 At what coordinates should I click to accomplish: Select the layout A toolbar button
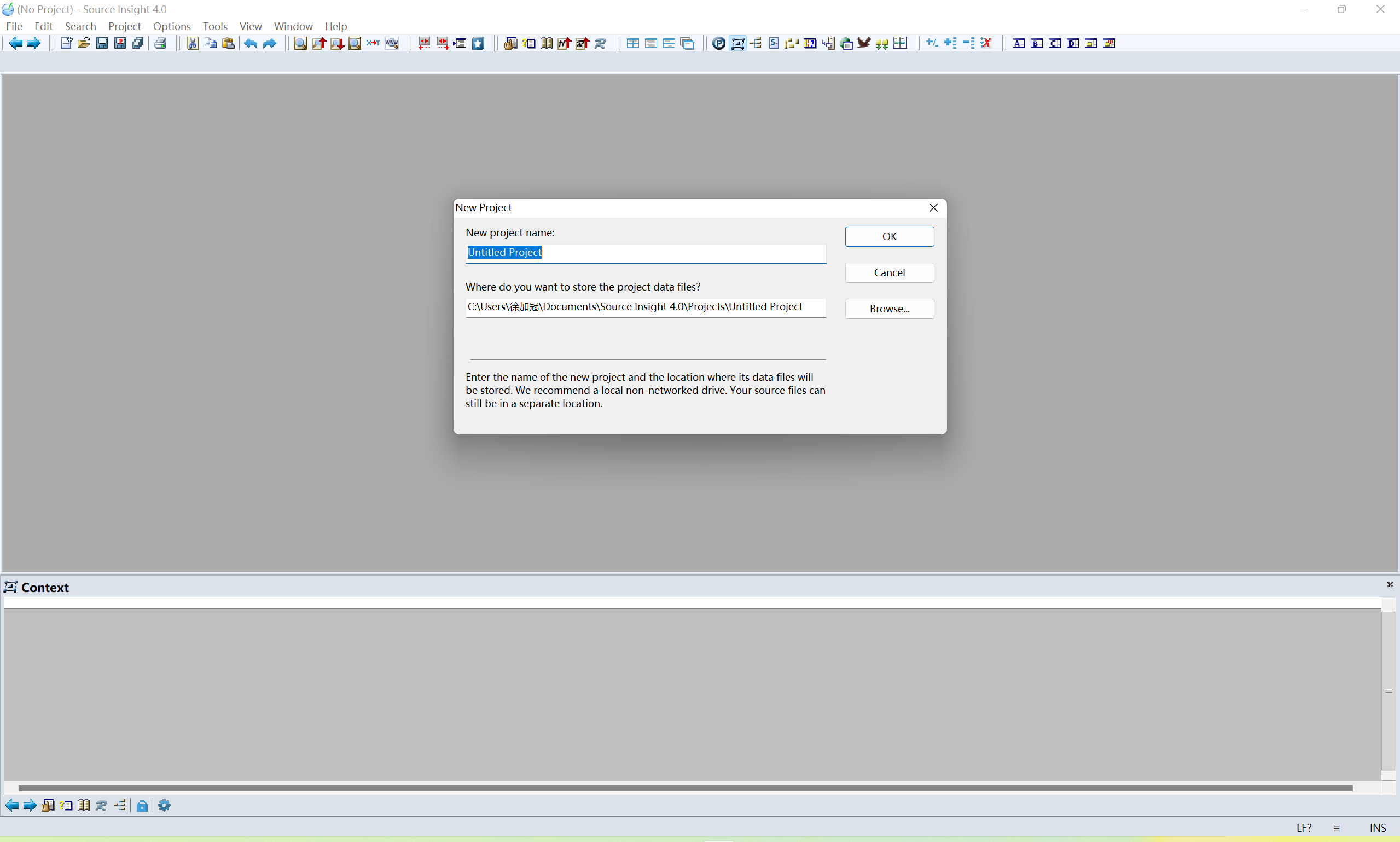point(1019,43)
